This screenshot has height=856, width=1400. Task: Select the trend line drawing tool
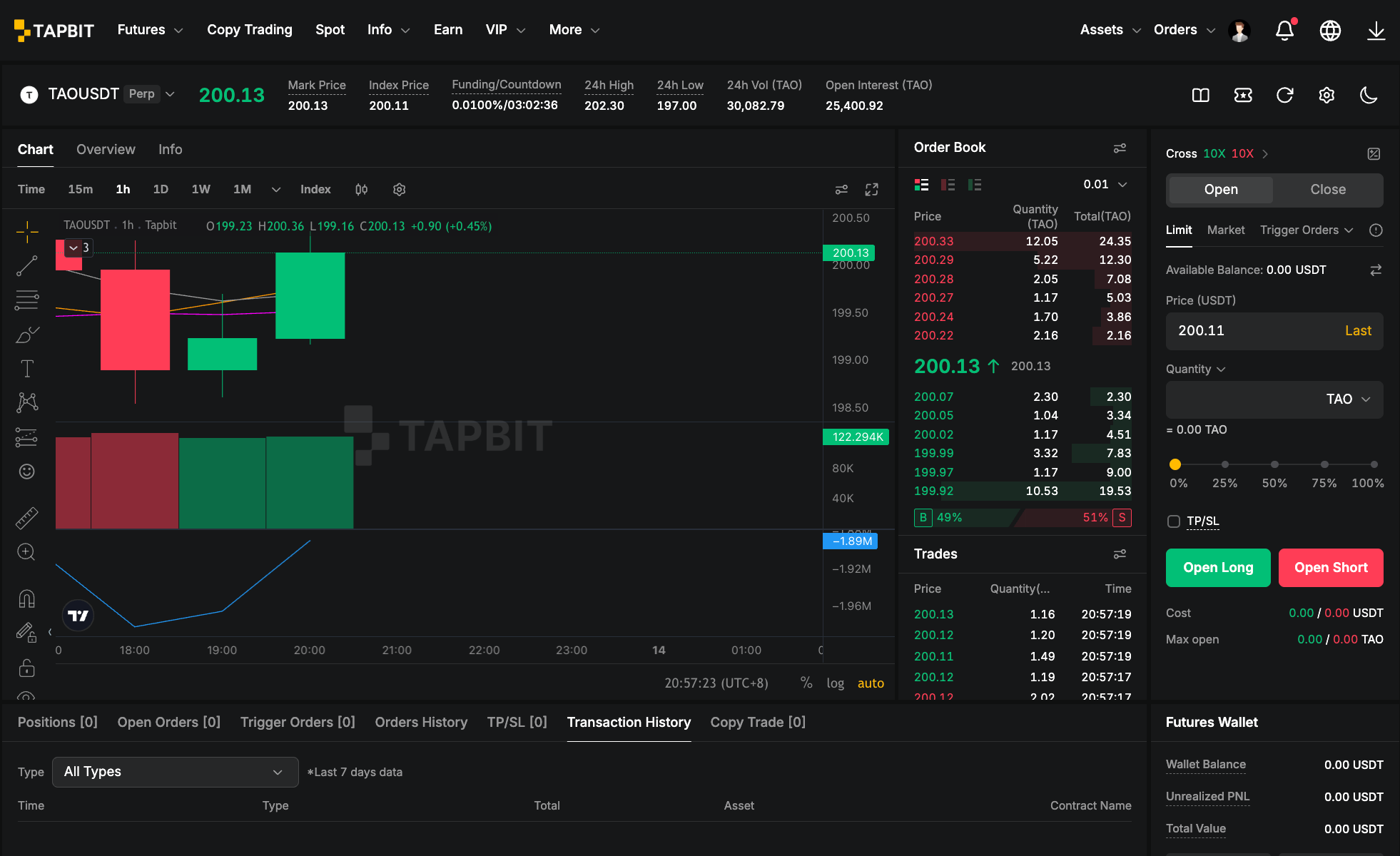coord(27,266)
